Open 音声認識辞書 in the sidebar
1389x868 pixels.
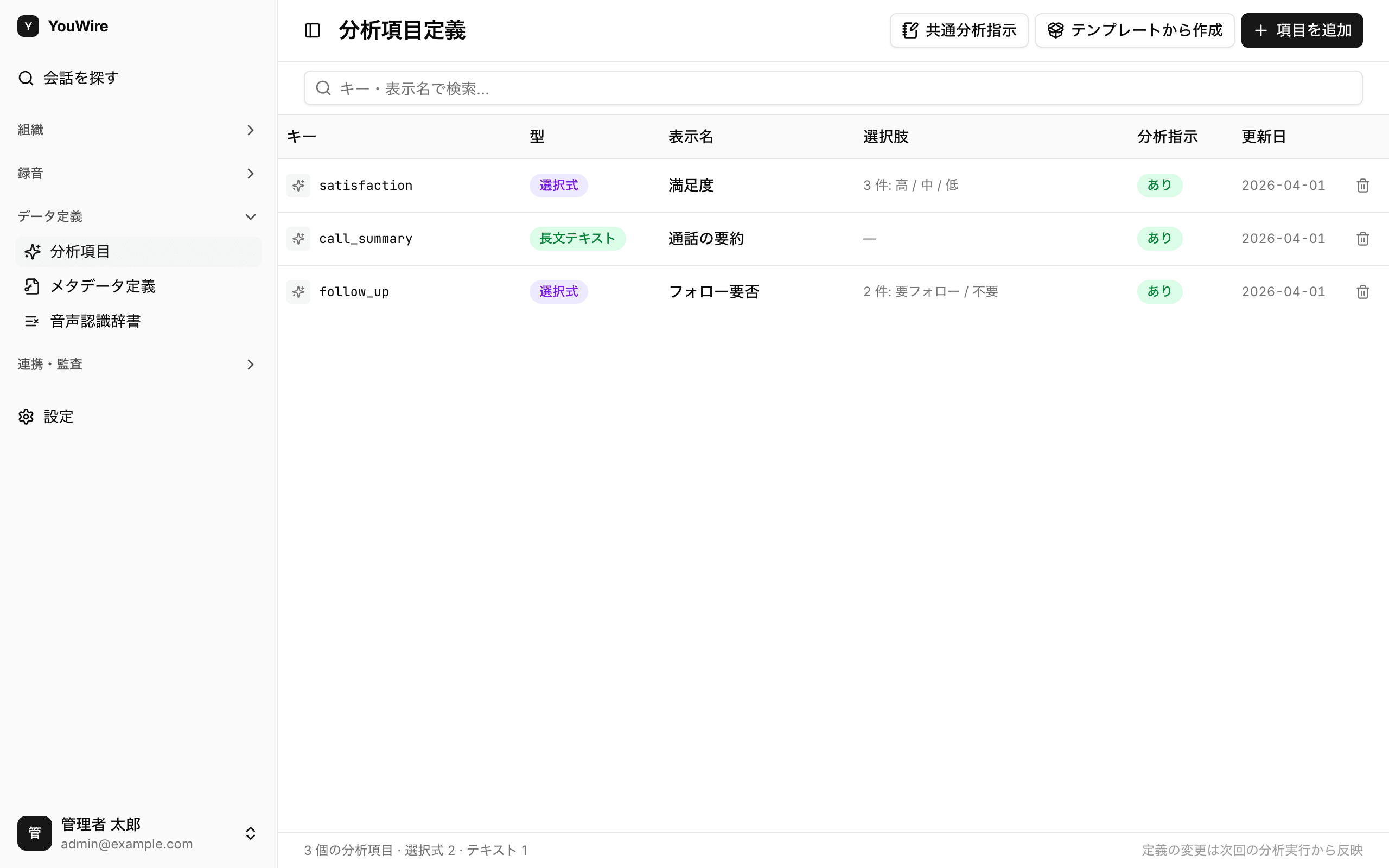coord(138,321)
